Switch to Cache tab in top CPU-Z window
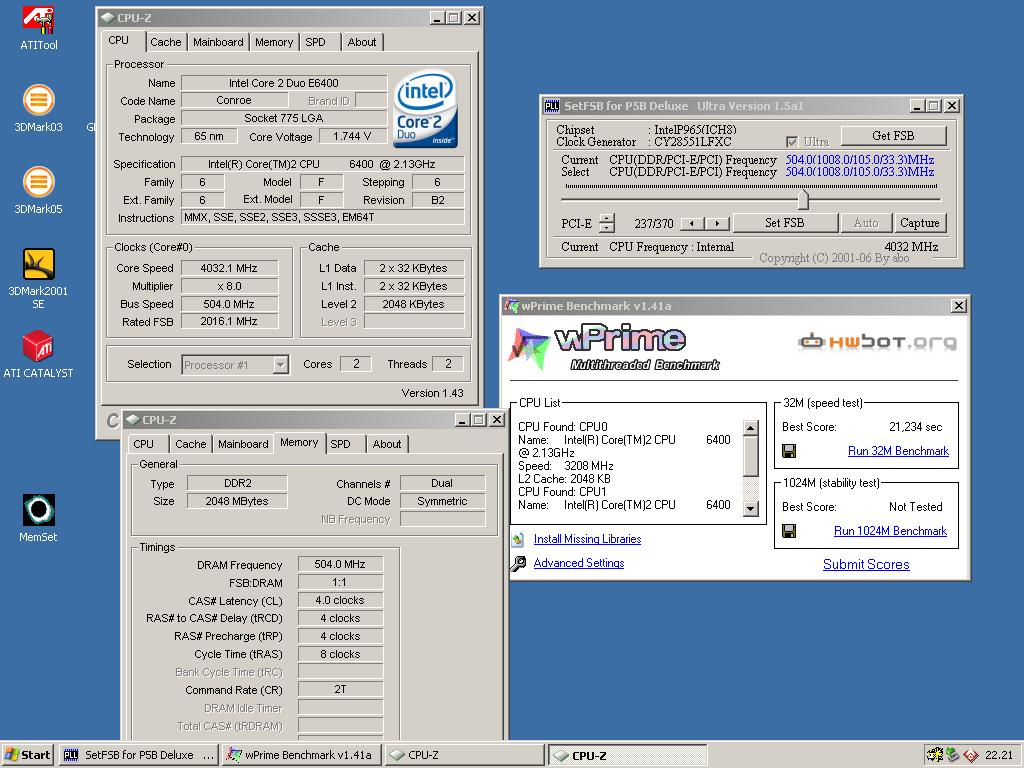This screenshot has height=768, width=1024. [x=165, y=42]
